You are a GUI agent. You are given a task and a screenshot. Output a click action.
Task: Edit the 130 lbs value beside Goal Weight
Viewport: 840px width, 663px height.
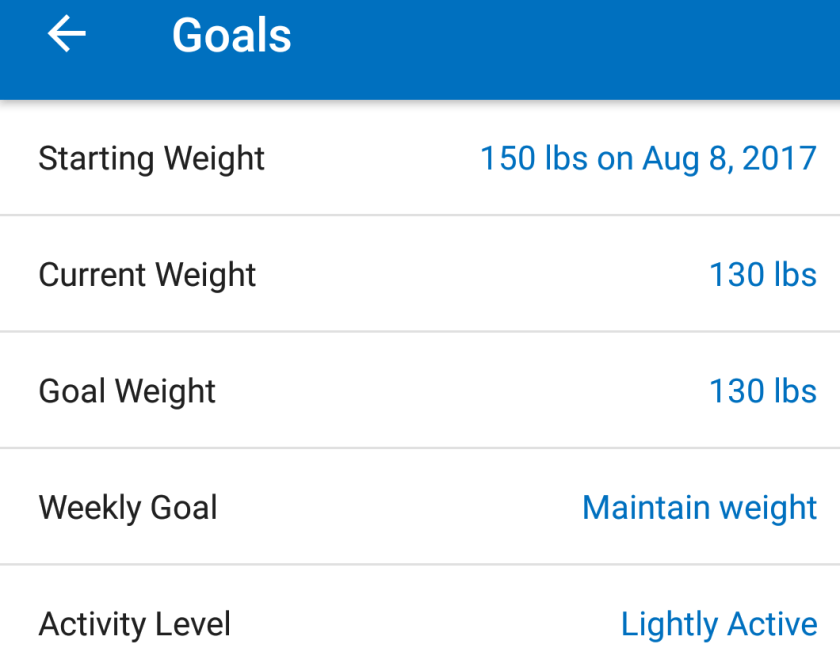[762, 391]
